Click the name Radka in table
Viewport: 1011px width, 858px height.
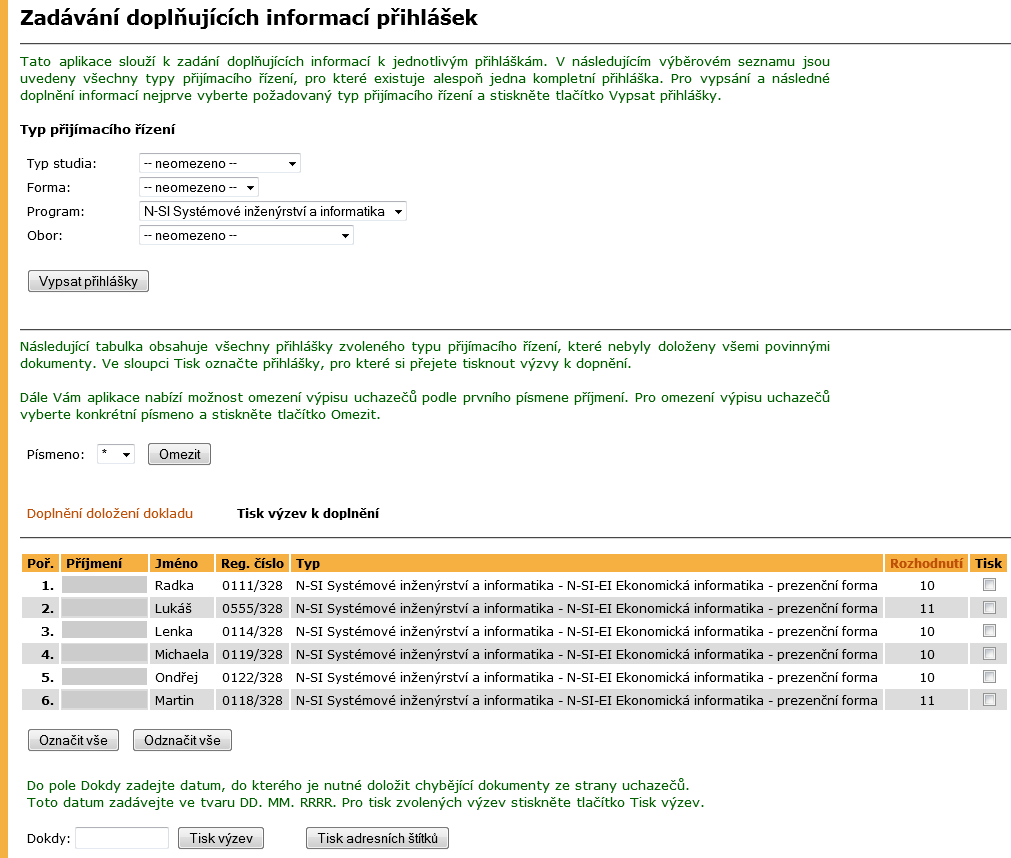[x=174, y=585]
